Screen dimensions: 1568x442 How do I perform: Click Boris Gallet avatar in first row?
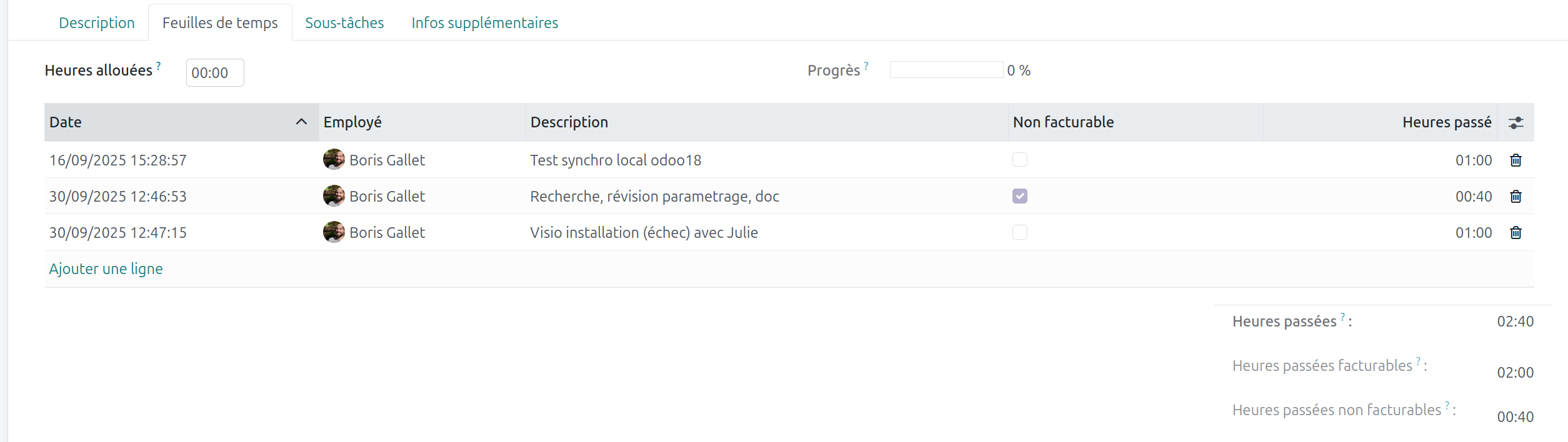334,160
